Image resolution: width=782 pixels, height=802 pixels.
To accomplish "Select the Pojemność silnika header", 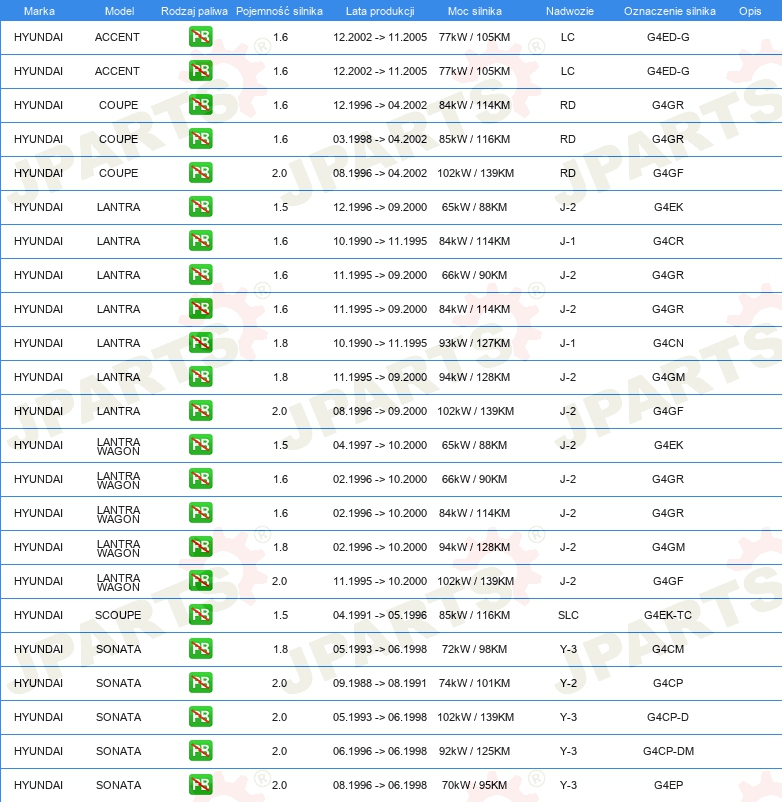I will point(279,11).
